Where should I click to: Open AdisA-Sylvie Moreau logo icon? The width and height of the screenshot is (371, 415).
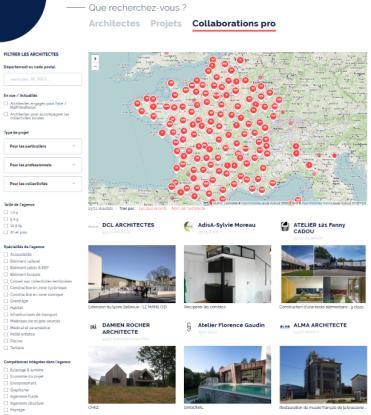pos(188,227)
